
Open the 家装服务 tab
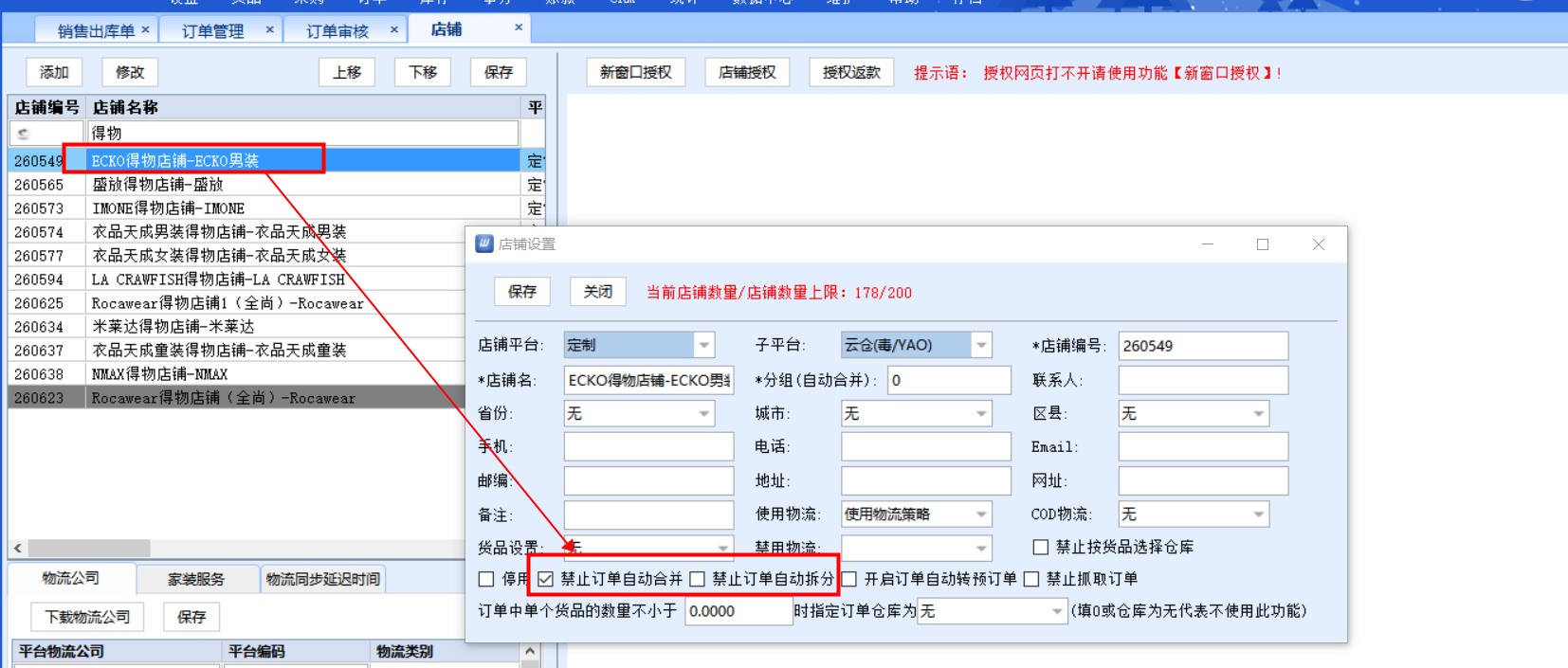click(196, 579)
